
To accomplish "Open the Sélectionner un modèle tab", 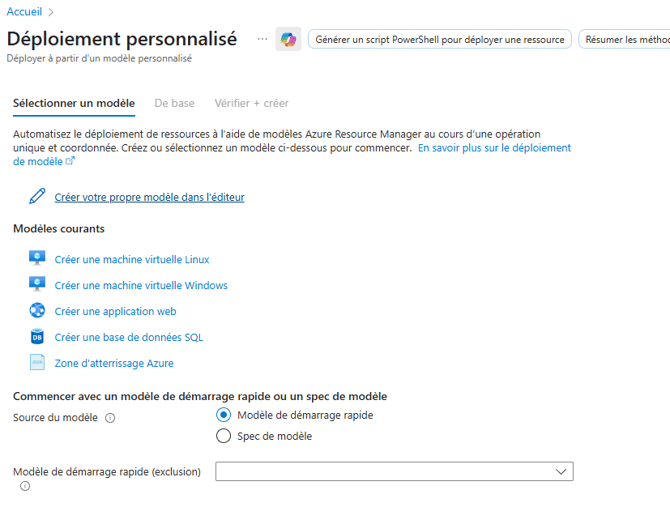I will 73,103.
